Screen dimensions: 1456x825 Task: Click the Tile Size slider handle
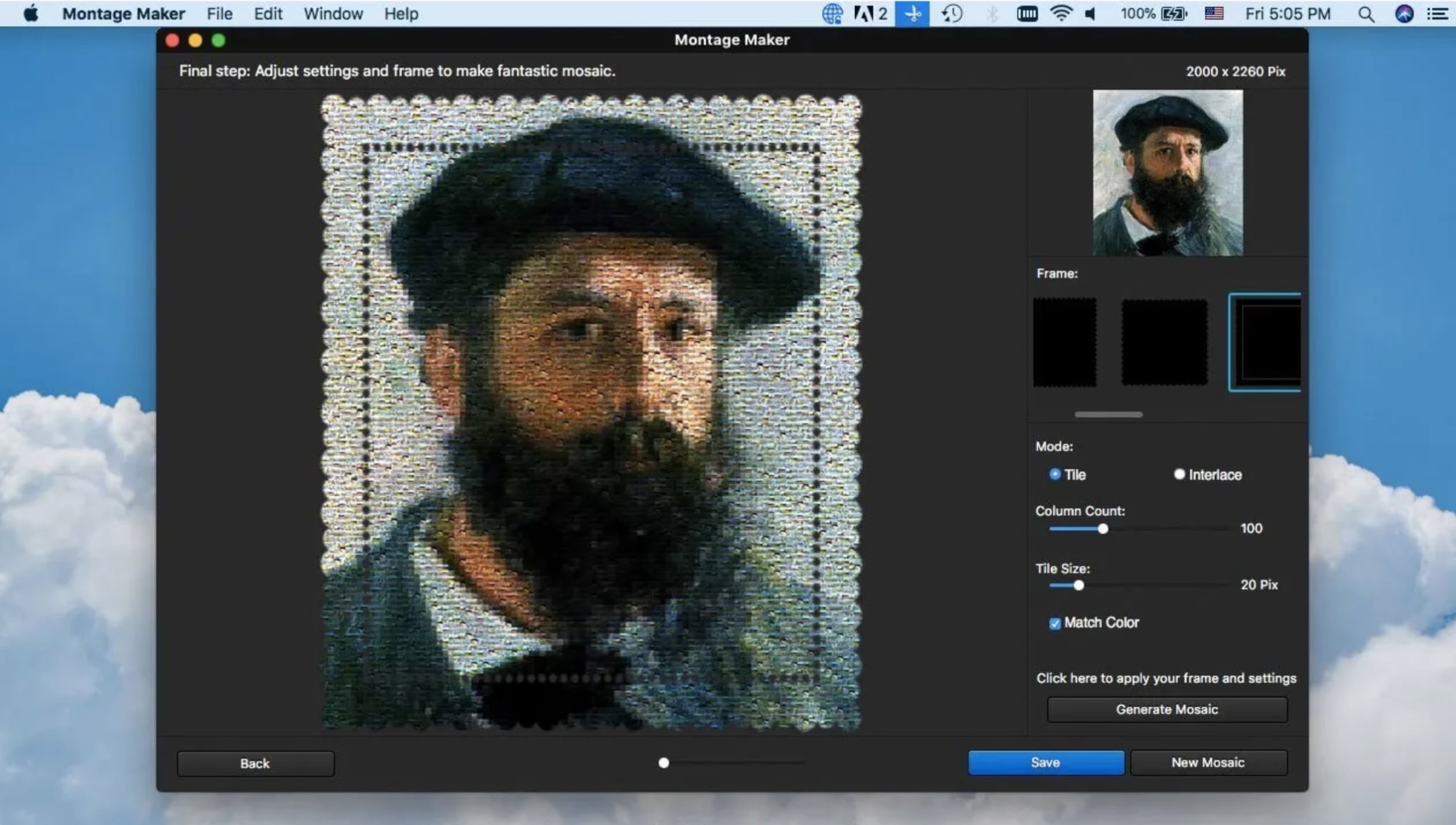[1078, 585]
